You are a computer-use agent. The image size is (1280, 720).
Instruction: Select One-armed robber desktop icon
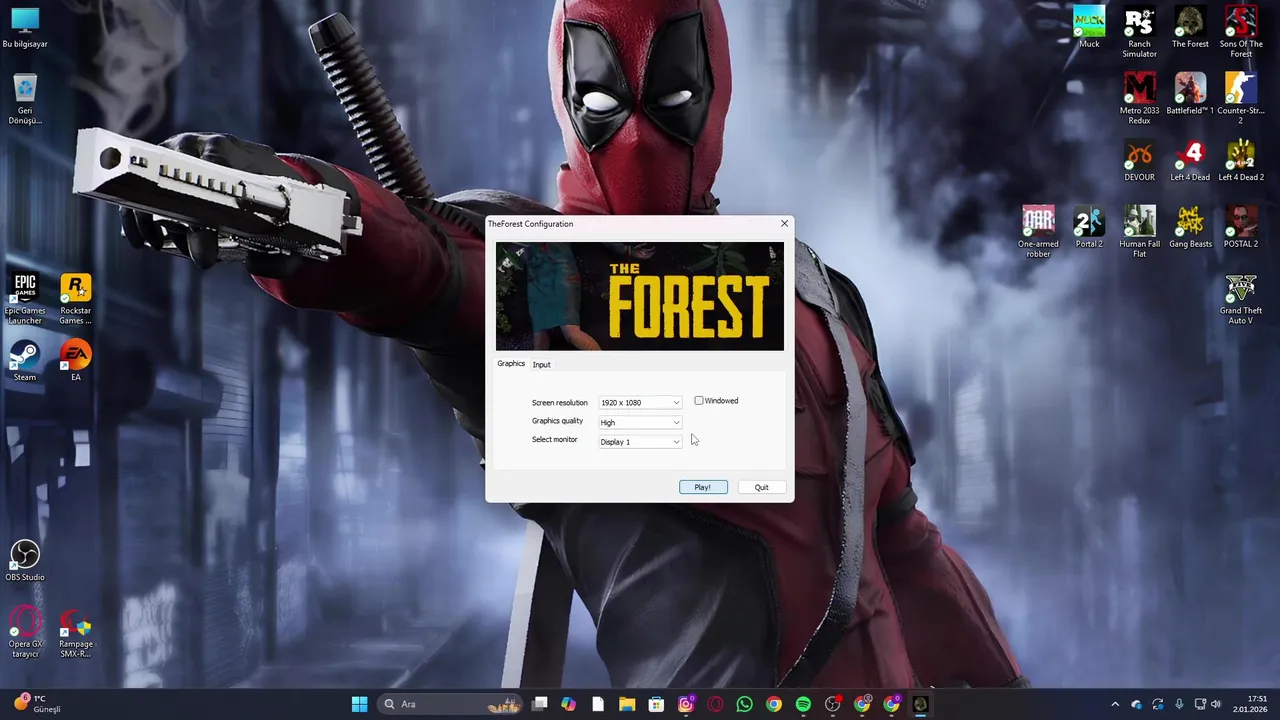click(1038, 232)
